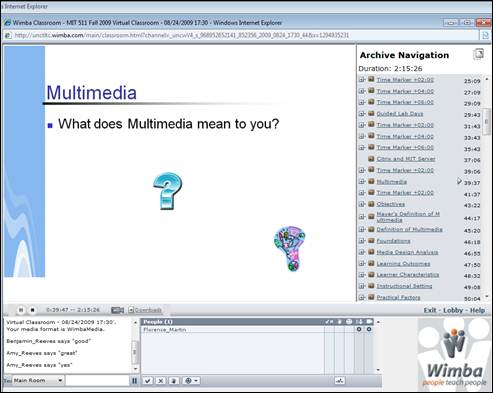Stop the archive playback

point(32,310)
